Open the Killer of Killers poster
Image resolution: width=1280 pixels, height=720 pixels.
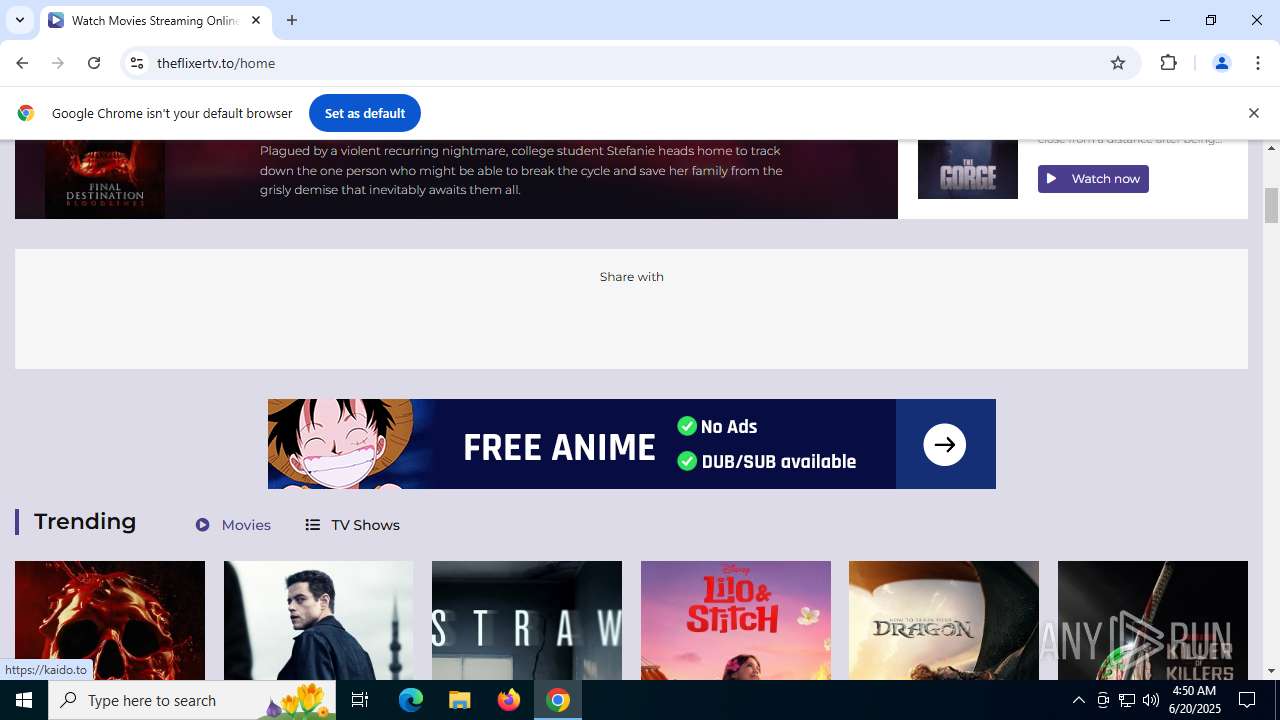1153,620
